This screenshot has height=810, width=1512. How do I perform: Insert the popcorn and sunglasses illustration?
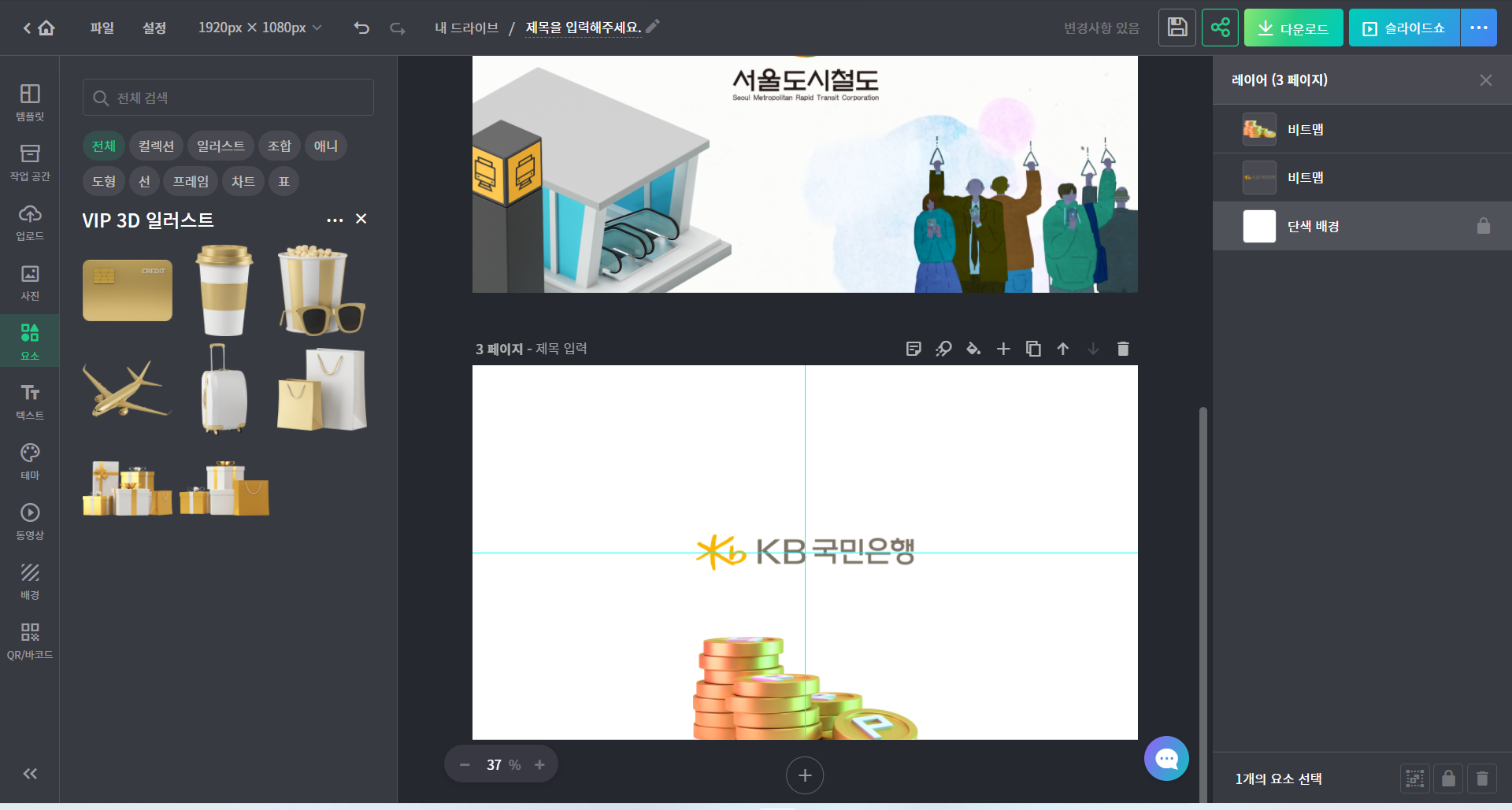(322, 290)
